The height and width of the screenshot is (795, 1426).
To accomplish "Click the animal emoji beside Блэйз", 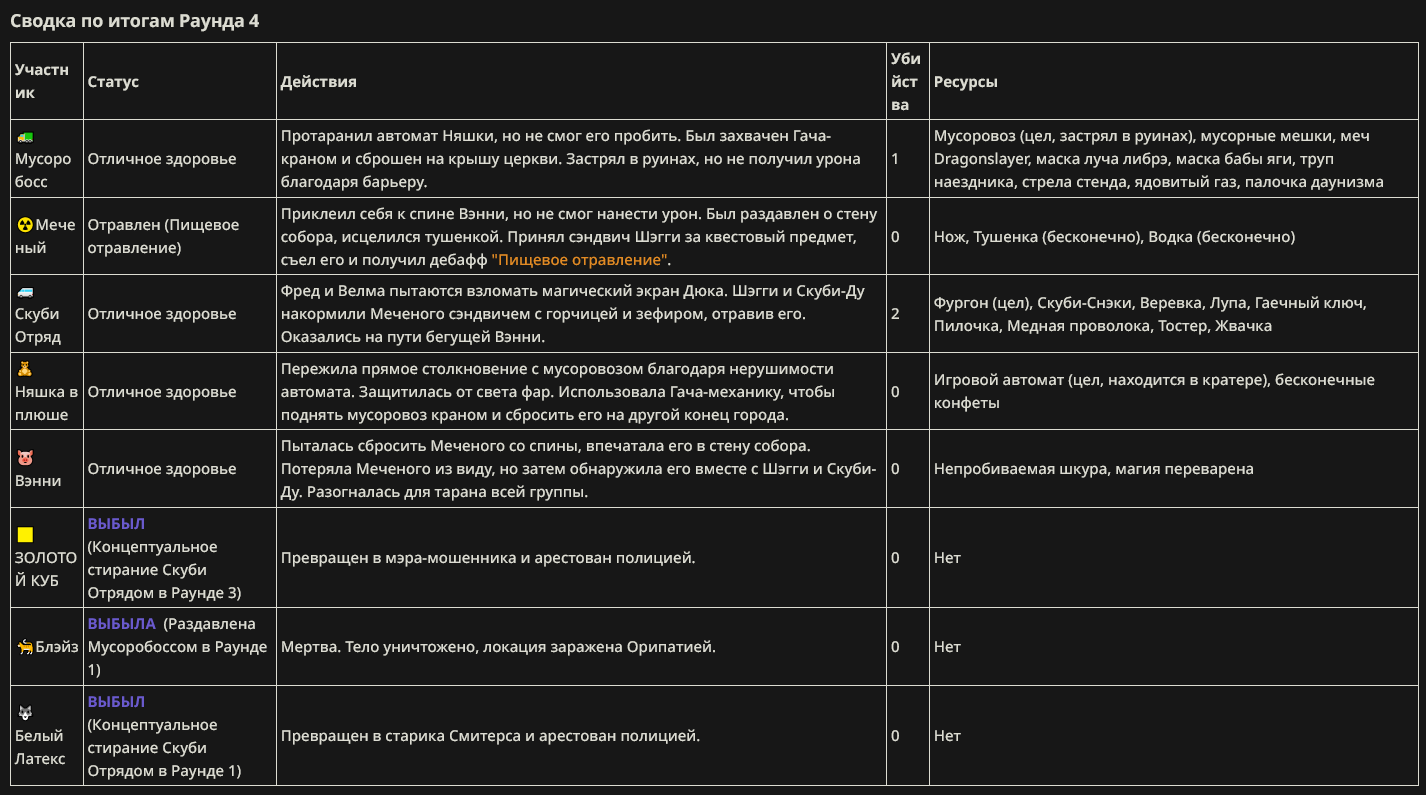I will point(25,647).
